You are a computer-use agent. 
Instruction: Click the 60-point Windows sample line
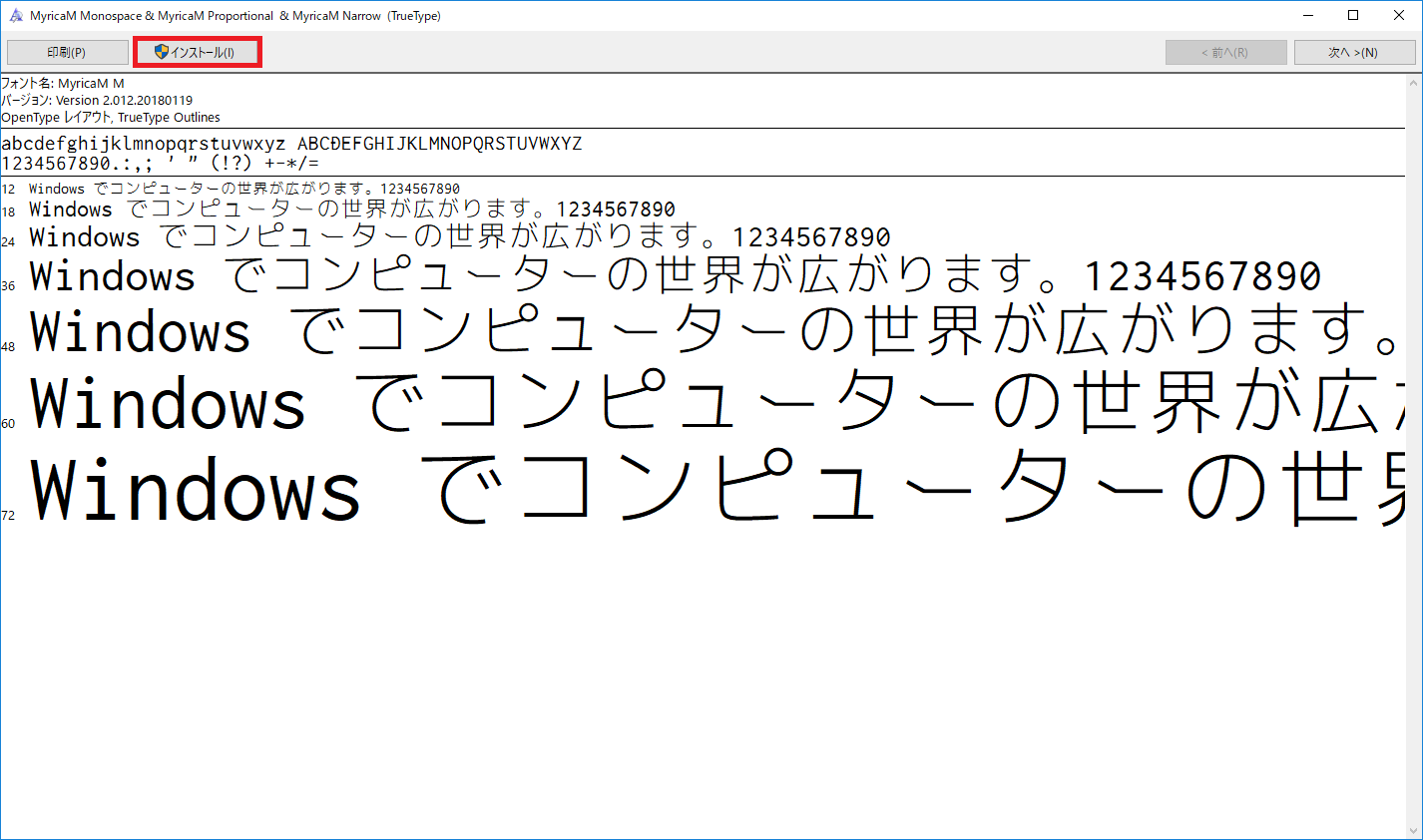[716, 404]
